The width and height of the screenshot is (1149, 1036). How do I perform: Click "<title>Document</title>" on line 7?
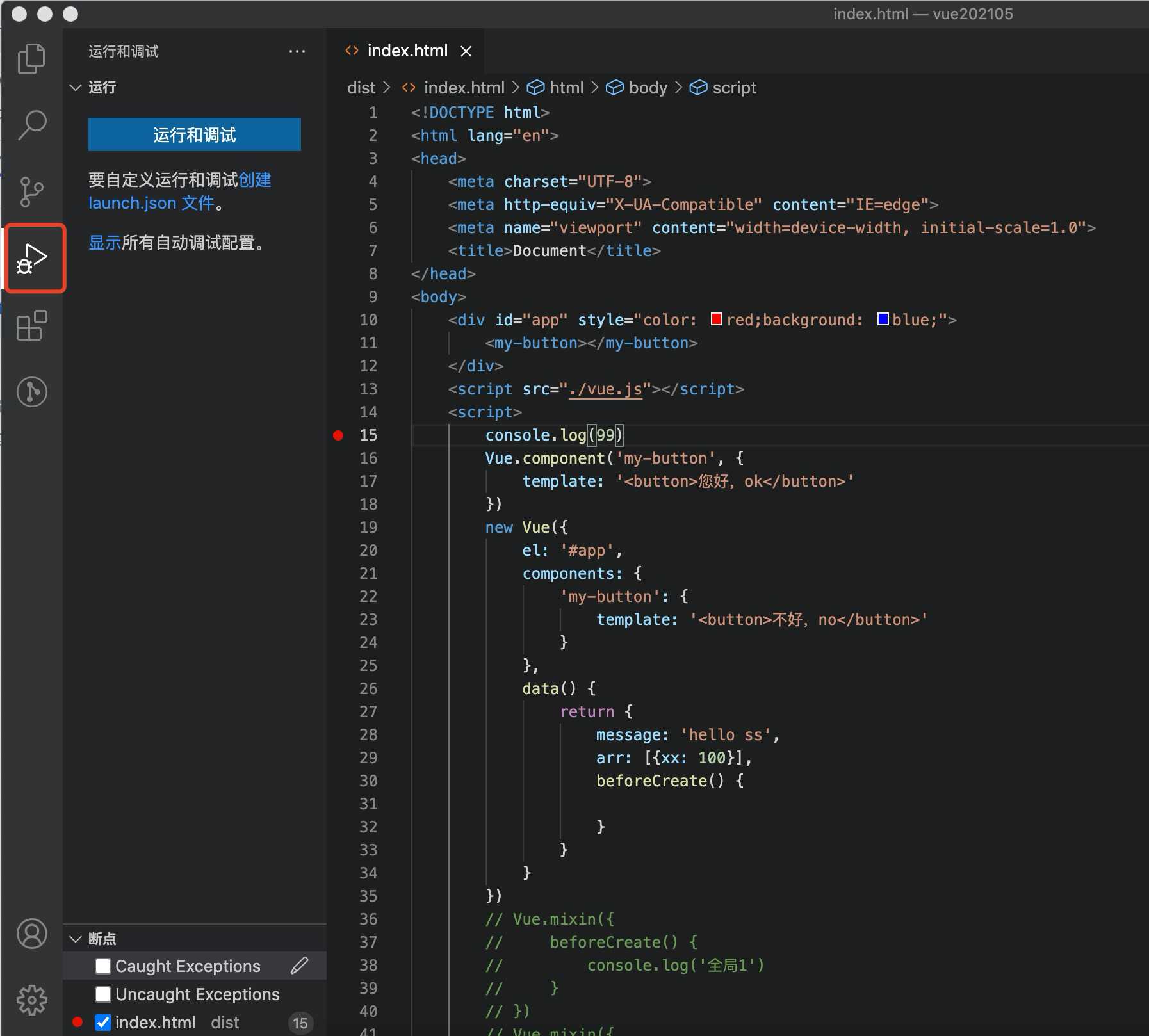point(554,251)
